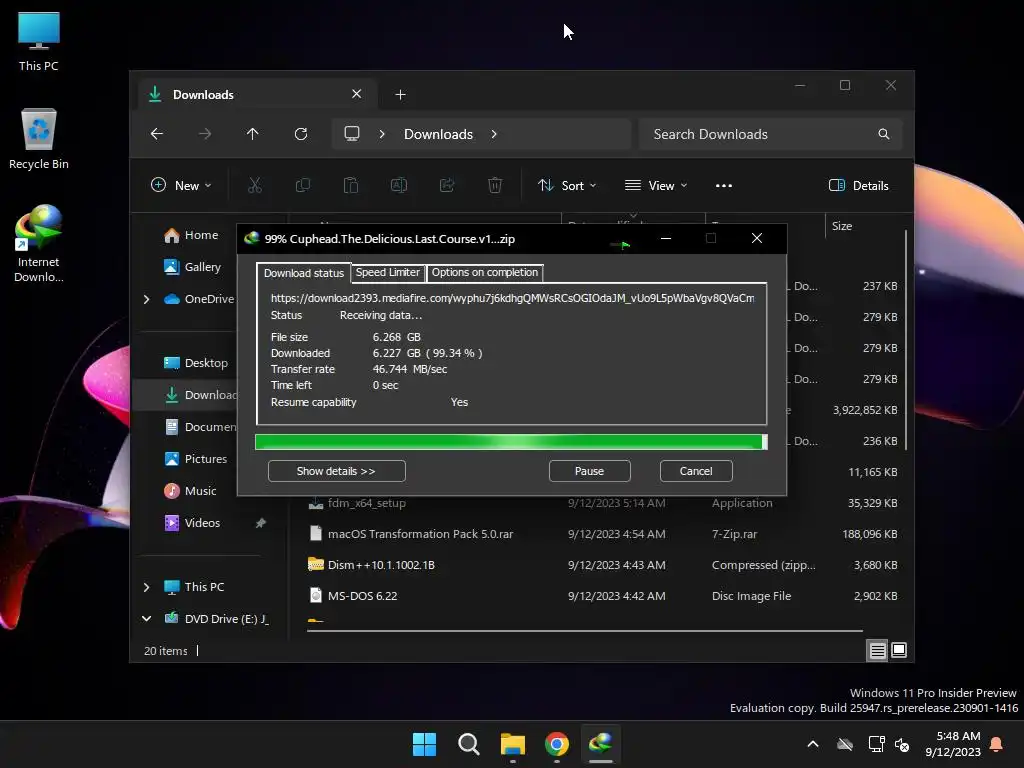Click the Copy icon in Explorer toolbar
The image size is (1024, 768).
coord(303,185)
